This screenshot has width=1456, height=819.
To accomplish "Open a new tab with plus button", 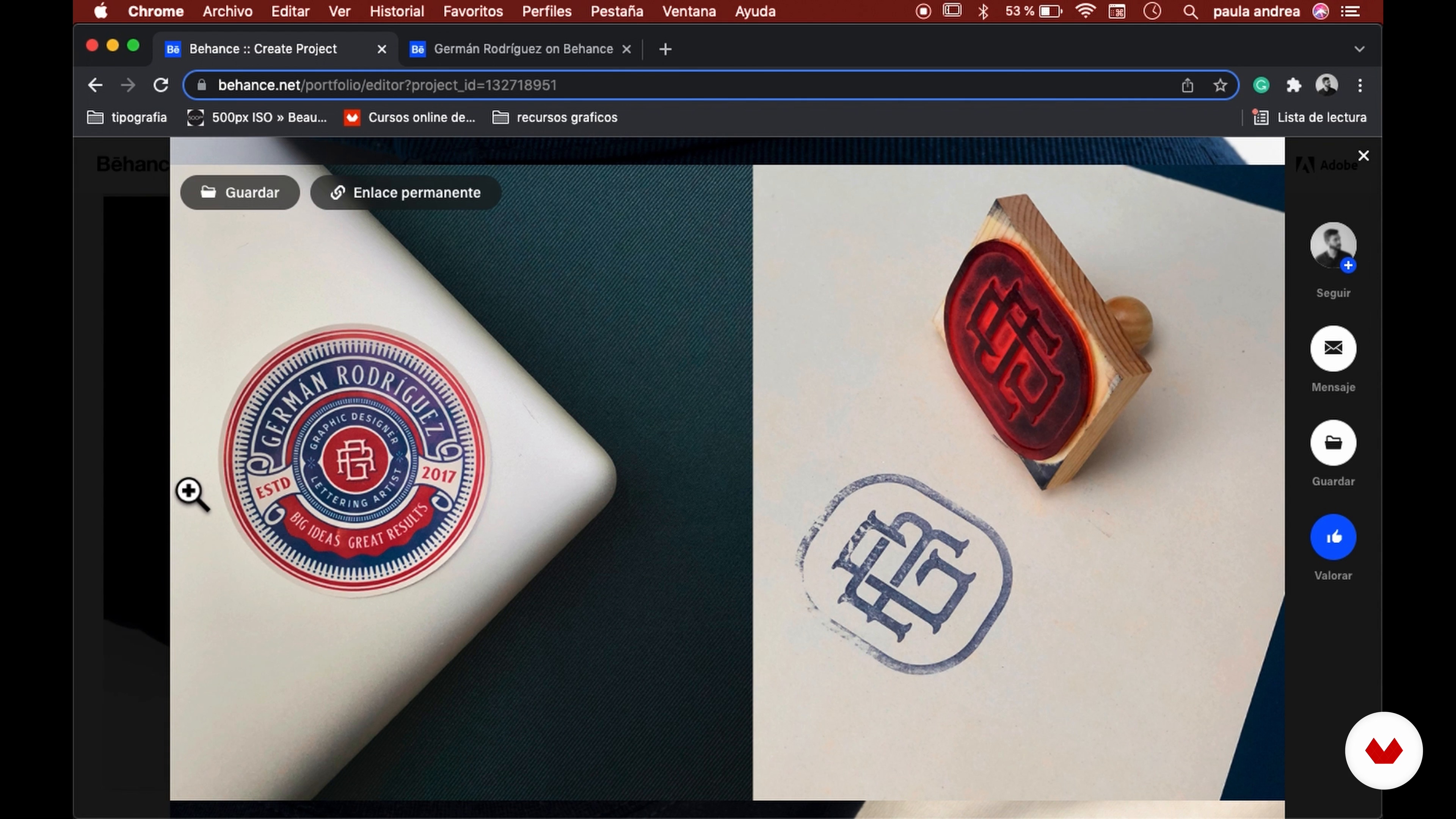I will pos(665,49).
